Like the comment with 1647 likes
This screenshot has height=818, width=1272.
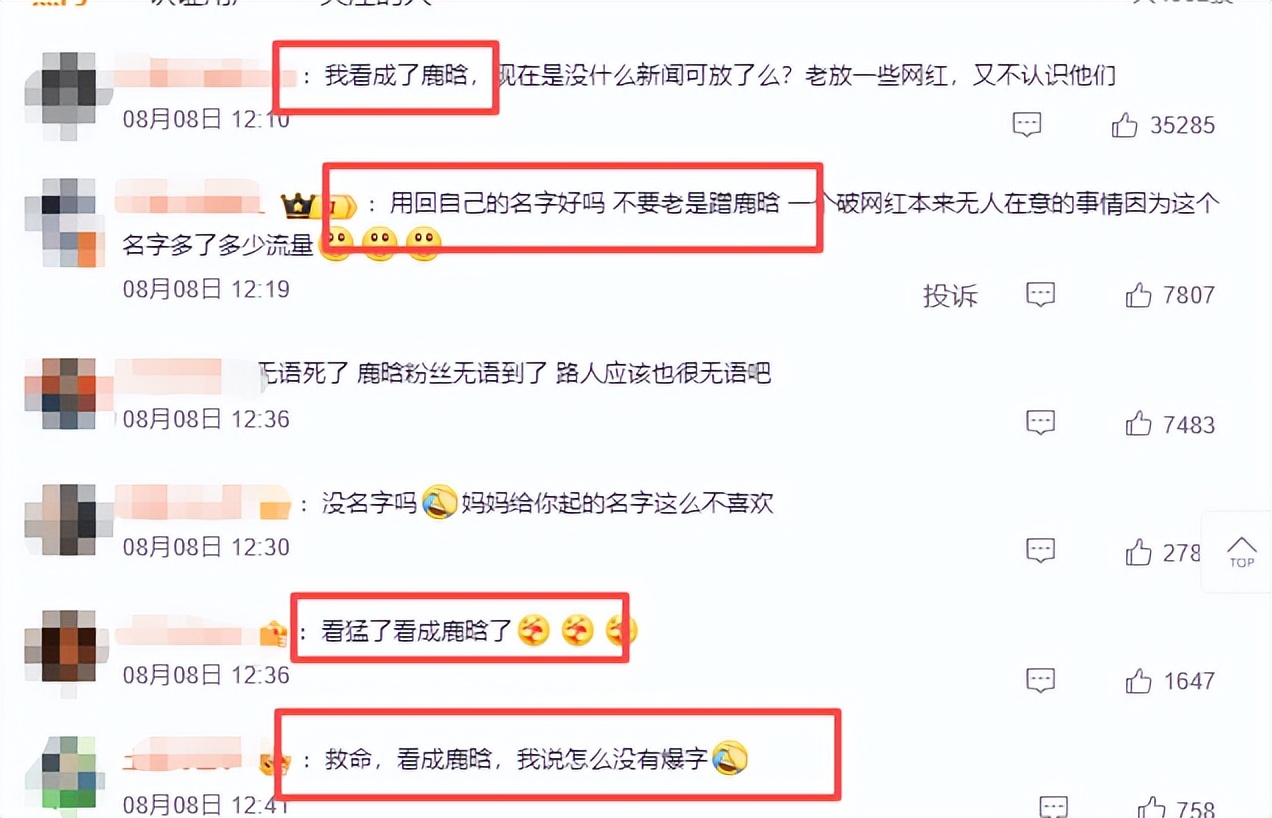(x=1139, y=681)
